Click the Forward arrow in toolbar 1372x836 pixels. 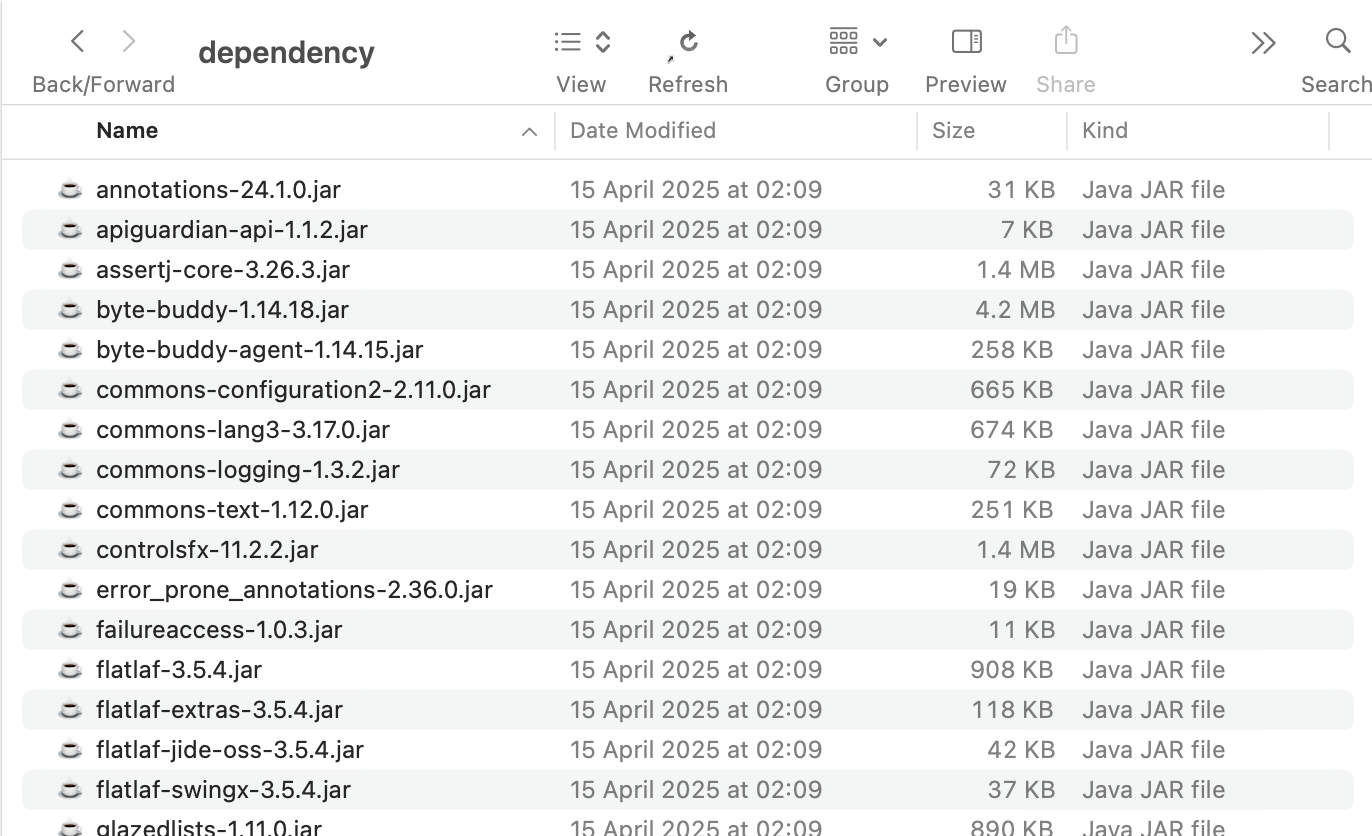click(x=128, y=42)
